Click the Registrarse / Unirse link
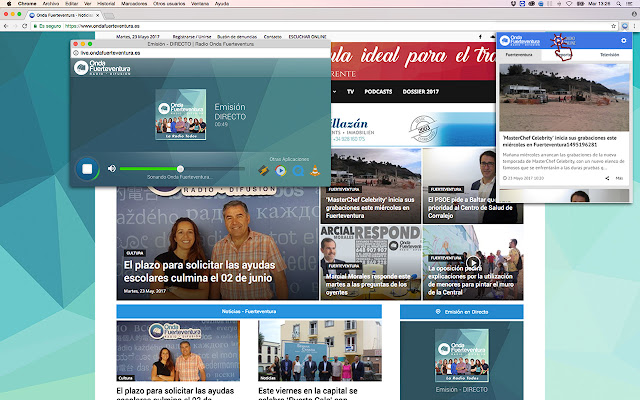The image size is (640, 400). (x=192, y=37)
